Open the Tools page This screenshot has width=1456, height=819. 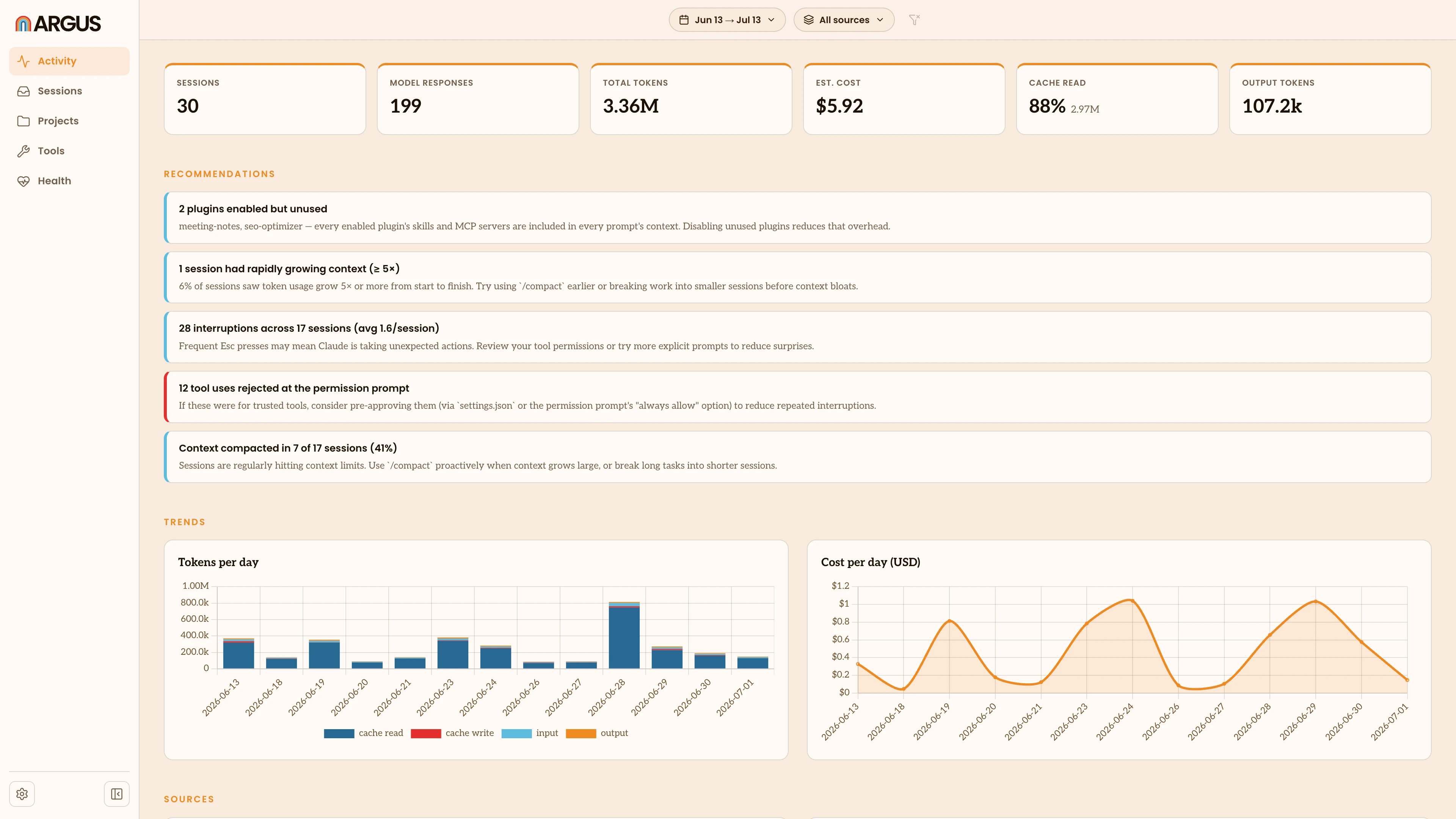[69, 151]
